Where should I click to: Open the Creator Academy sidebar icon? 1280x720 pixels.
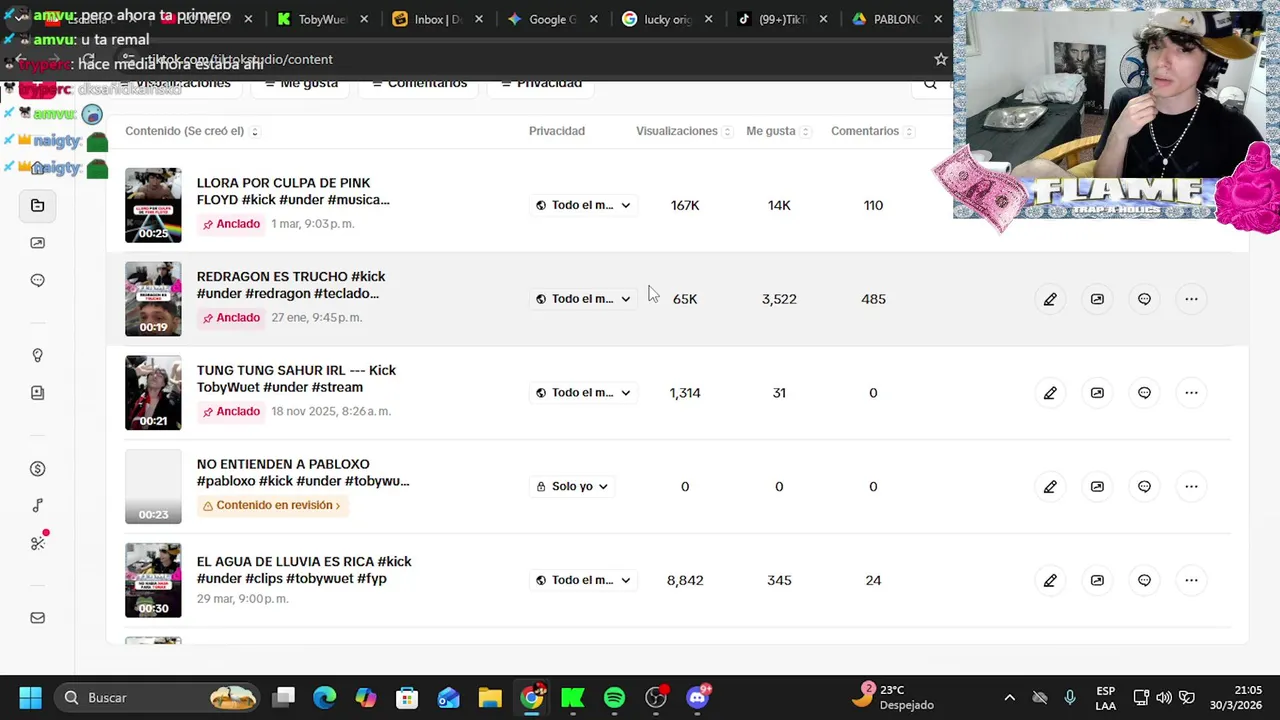pos(37,393)
